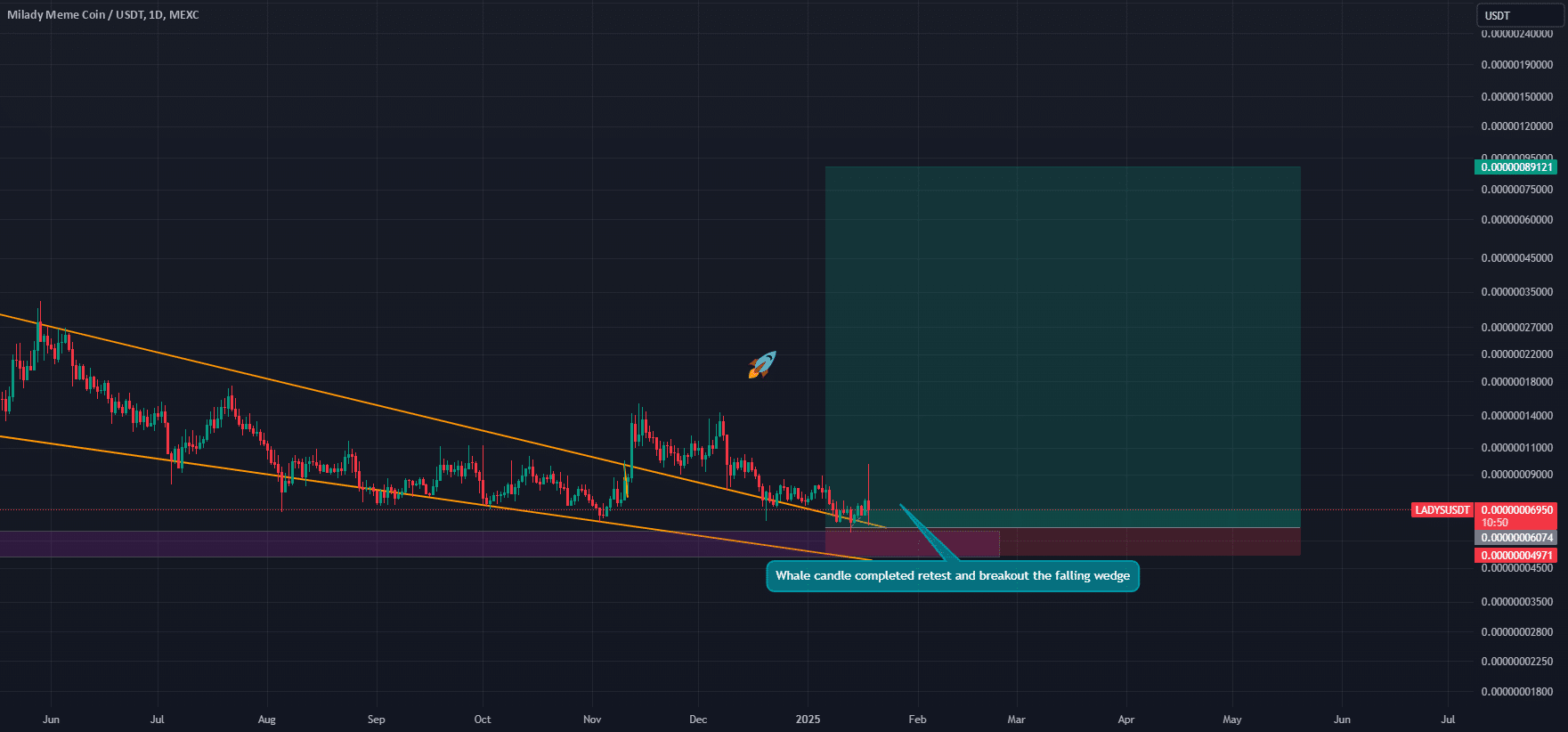Screen dimensions: 1568x732
Task: Click the 0.00000027000 price axis value
Action: [x=1516, y=328]
